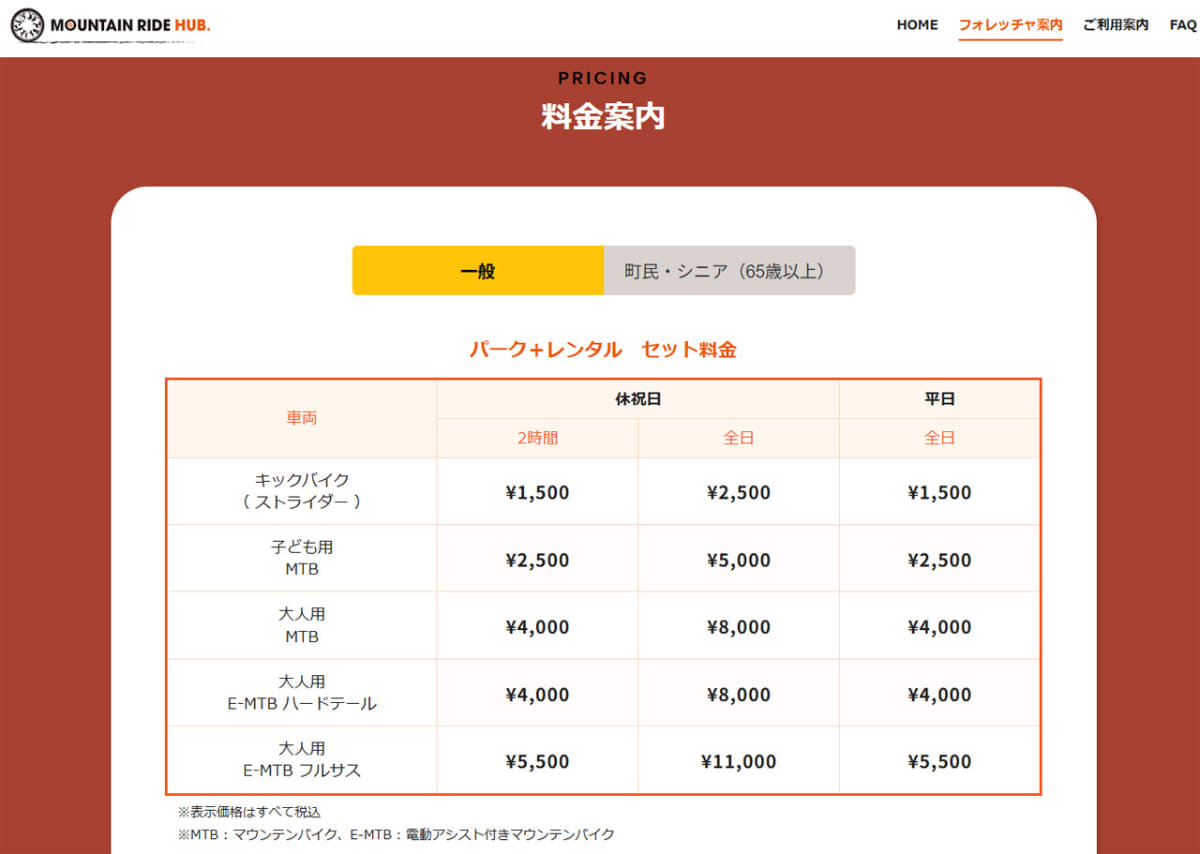Select the 一般 pricing tab

pyautogui.click(x=478, y=270)
